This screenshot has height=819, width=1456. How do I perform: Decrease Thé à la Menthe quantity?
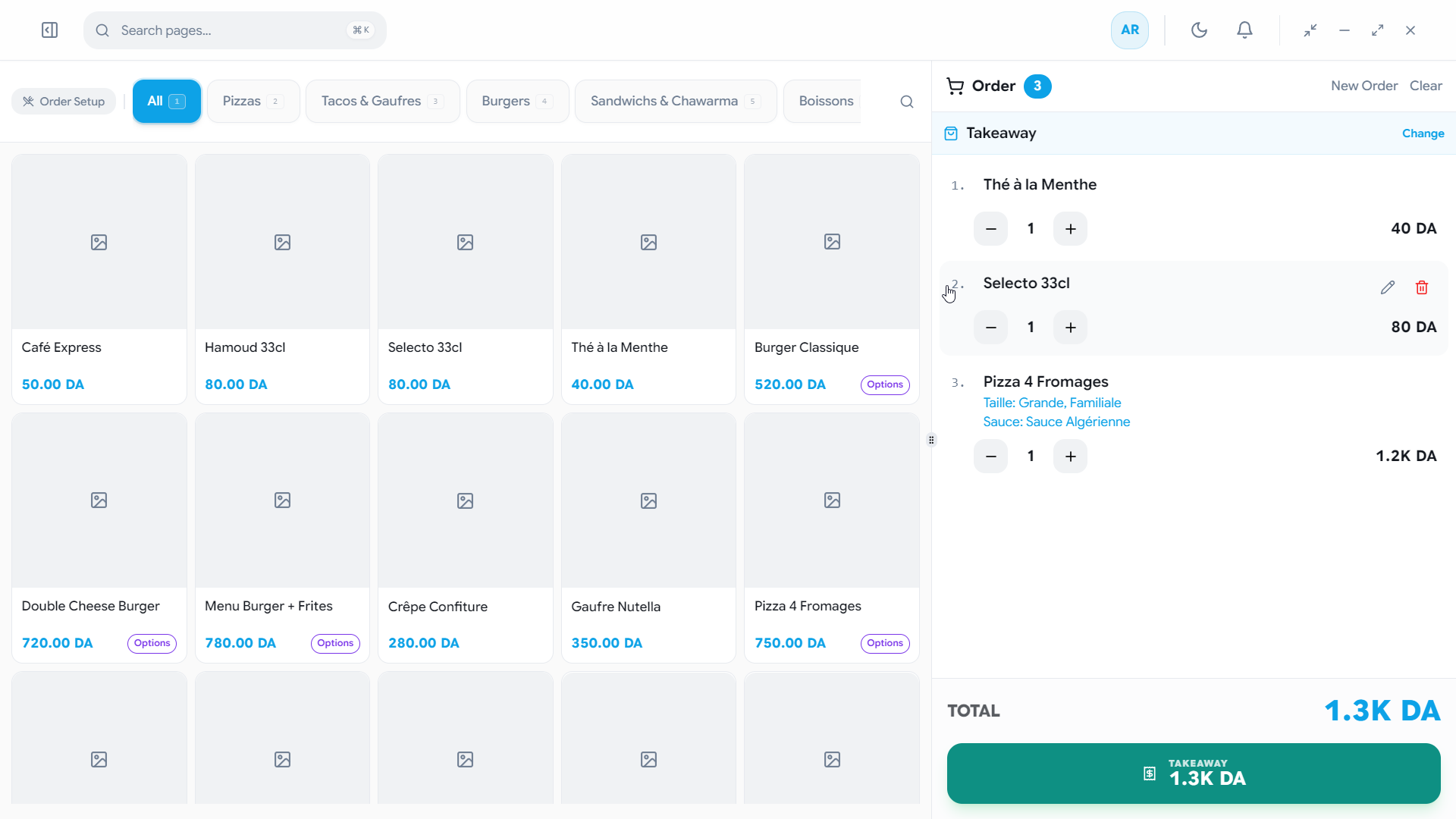click(990, 229)
